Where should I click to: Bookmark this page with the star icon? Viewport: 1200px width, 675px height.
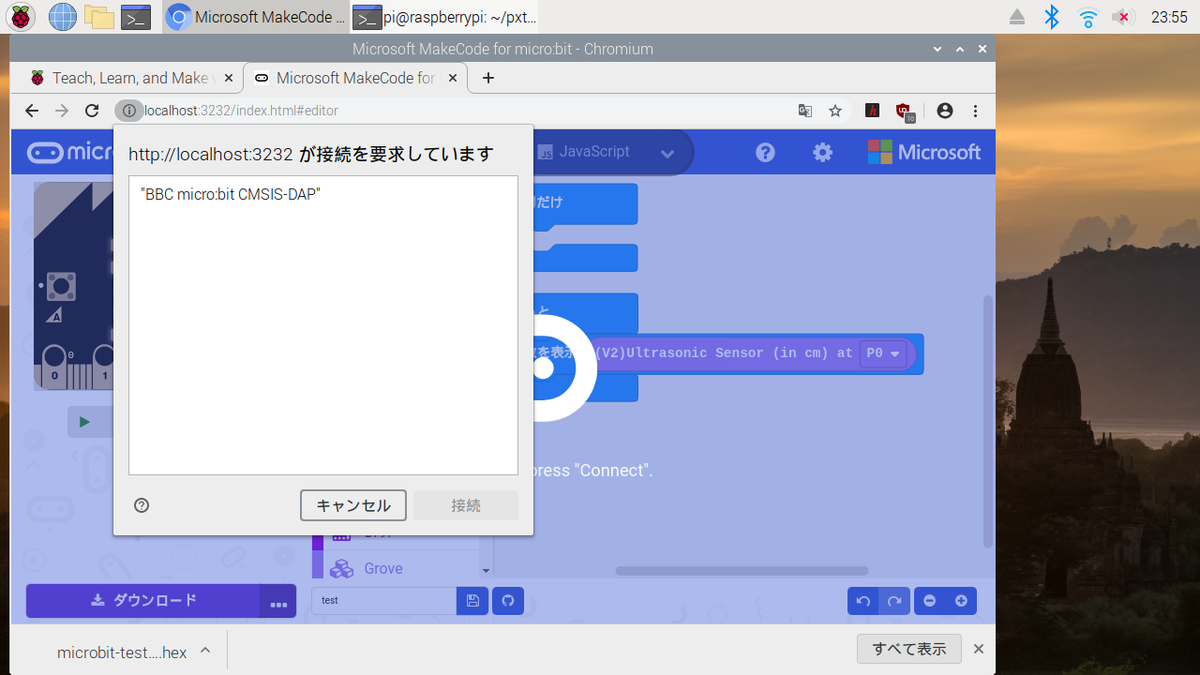(x=835, y=111)
